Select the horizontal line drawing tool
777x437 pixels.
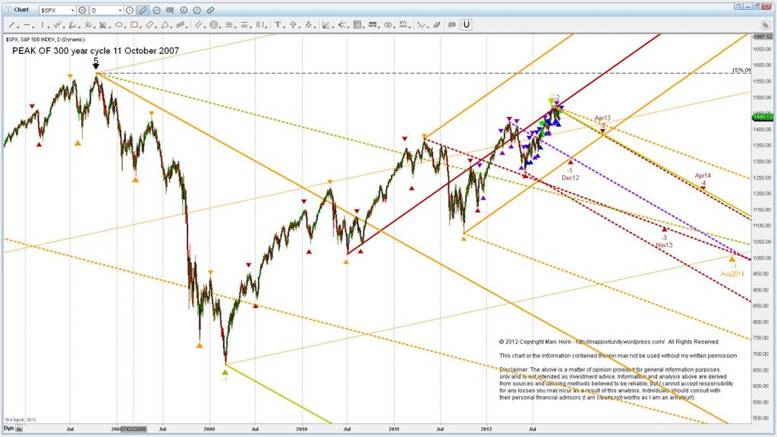27,25
